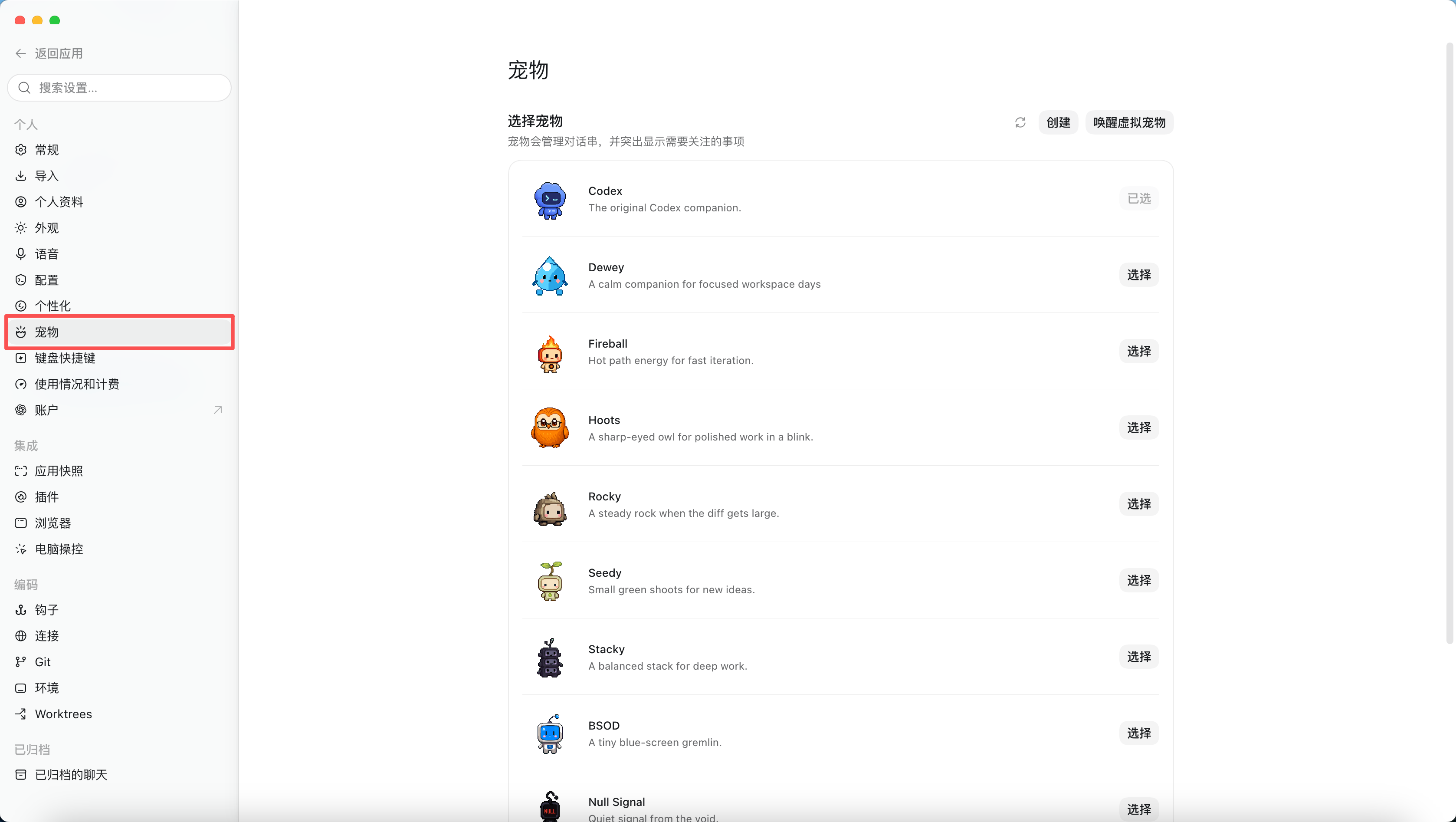Click the external link arrow on the 账户 row
Screen dimensions: 1456x822
coord(218,410)
